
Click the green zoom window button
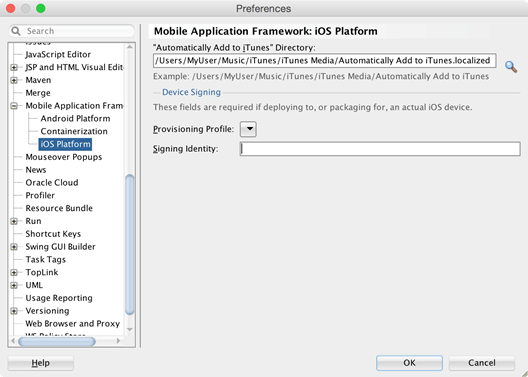(41, 8)
